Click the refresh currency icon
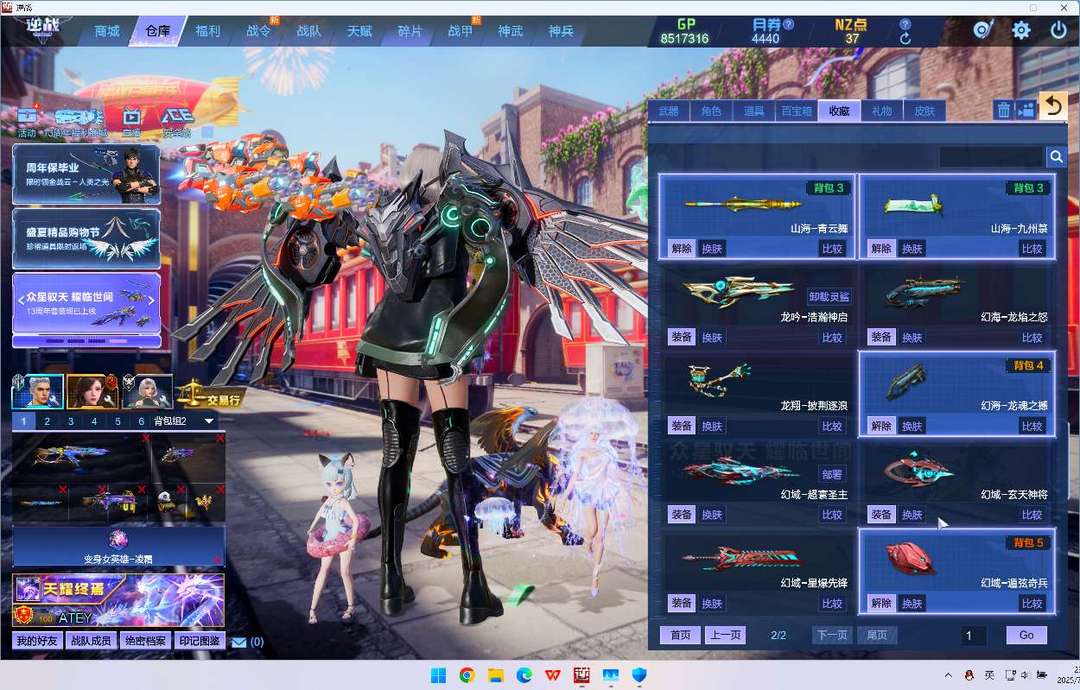The width and height of the screenshot is (1080, 690). 905,39
